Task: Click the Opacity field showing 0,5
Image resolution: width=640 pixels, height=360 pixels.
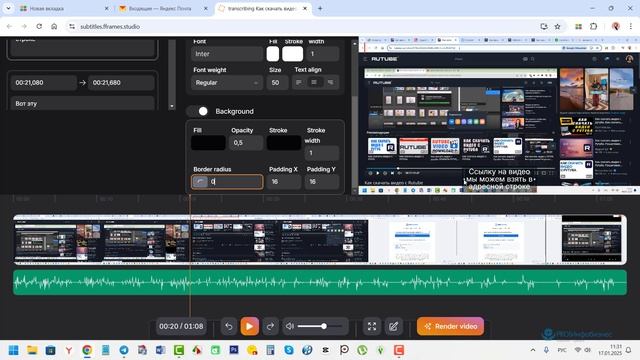Action: tap(246, 143)
